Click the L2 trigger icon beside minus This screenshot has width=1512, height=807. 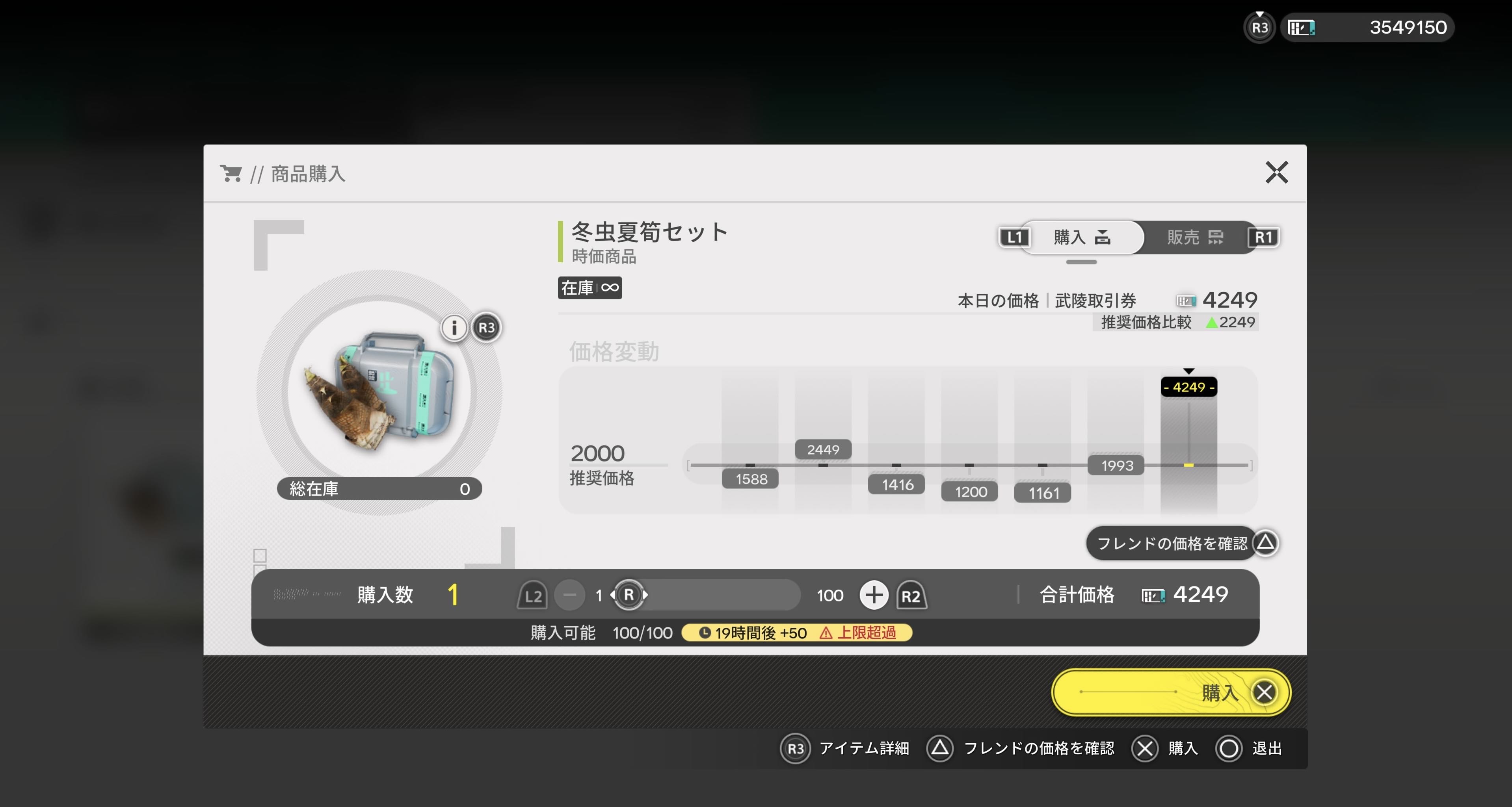click(532, 596)
